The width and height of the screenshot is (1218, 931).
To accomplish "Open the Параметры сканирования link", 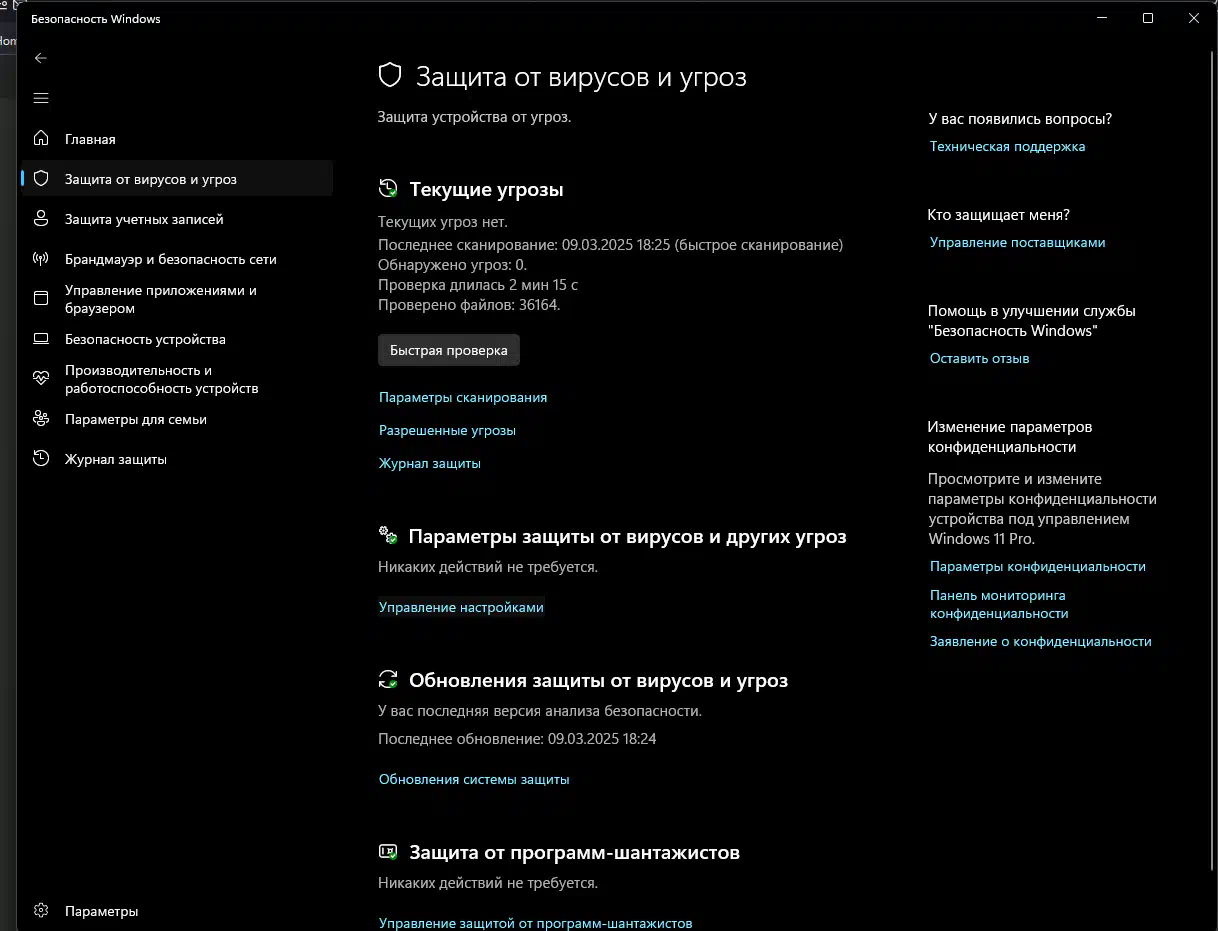I will click(x=463, y=397).
